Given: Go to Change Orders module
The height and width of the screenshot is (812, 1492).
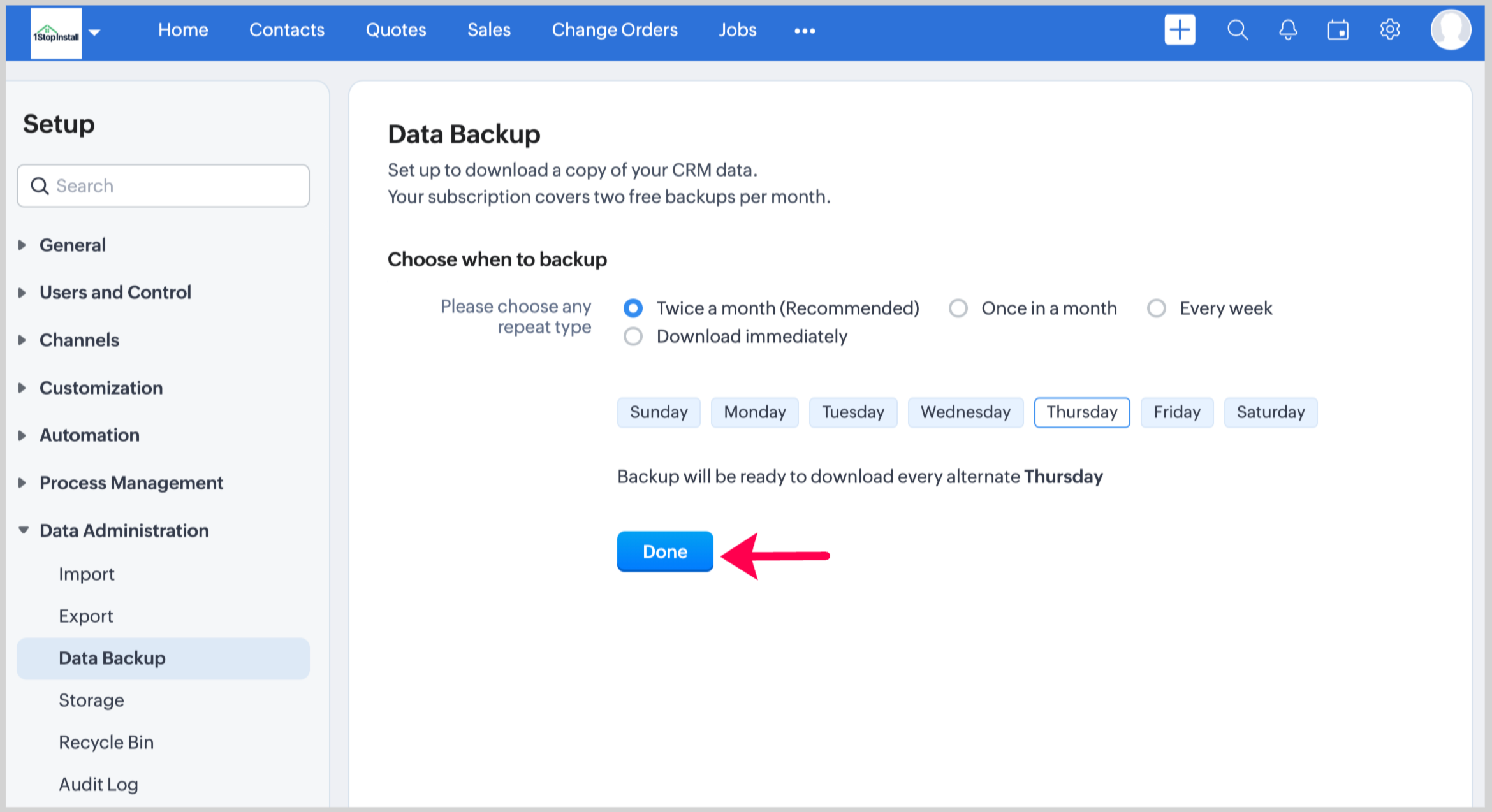Looking at the screenshot, I should point(615,30).
